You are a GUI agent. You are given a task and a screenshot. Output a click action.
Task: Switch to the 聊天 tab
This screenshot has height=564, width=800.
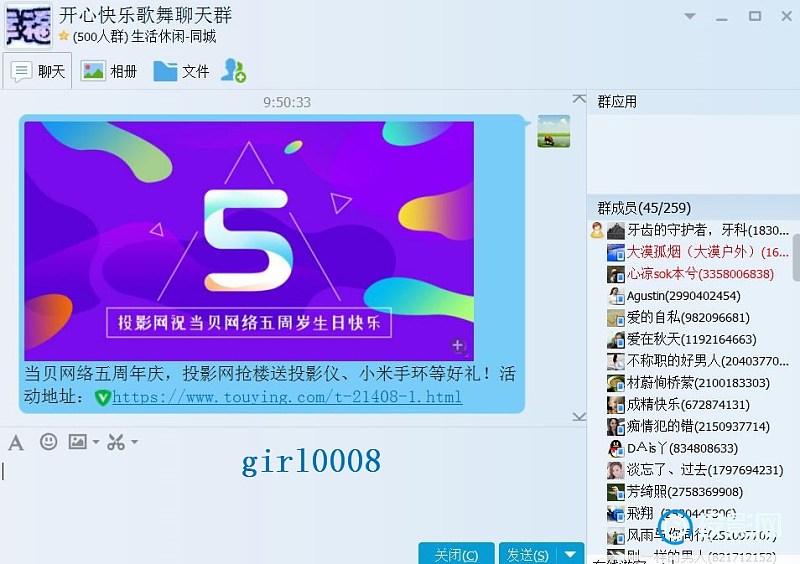[38, 71]
